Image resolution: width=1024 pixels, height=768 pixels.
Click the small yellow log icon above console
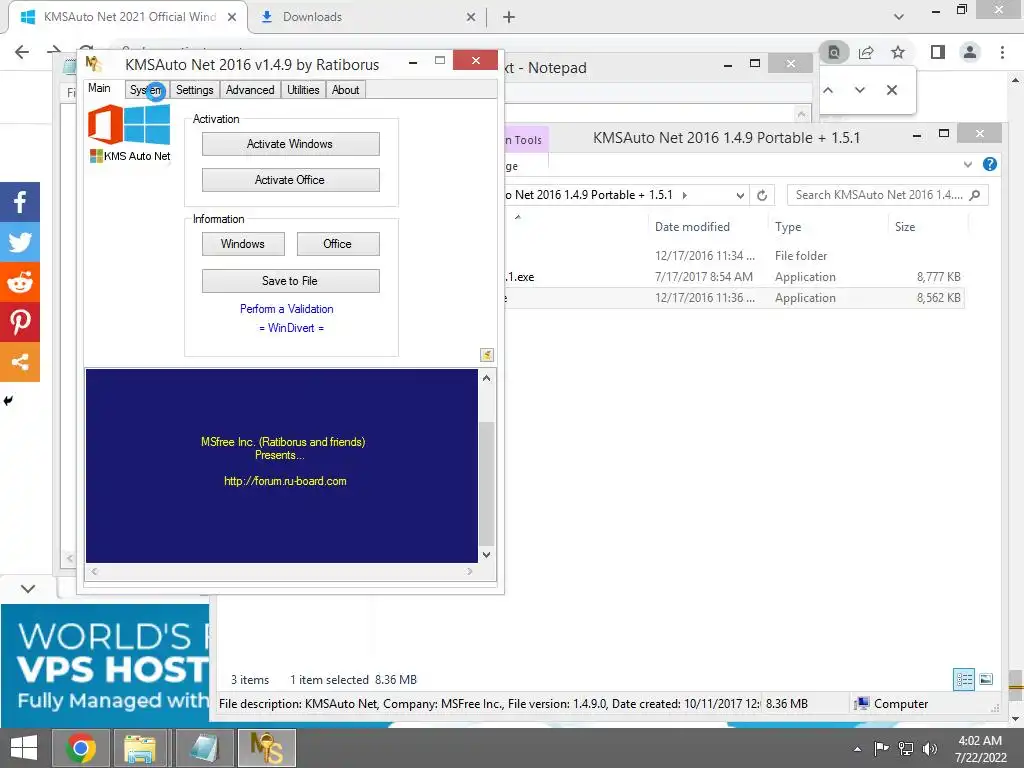(487, 355)
